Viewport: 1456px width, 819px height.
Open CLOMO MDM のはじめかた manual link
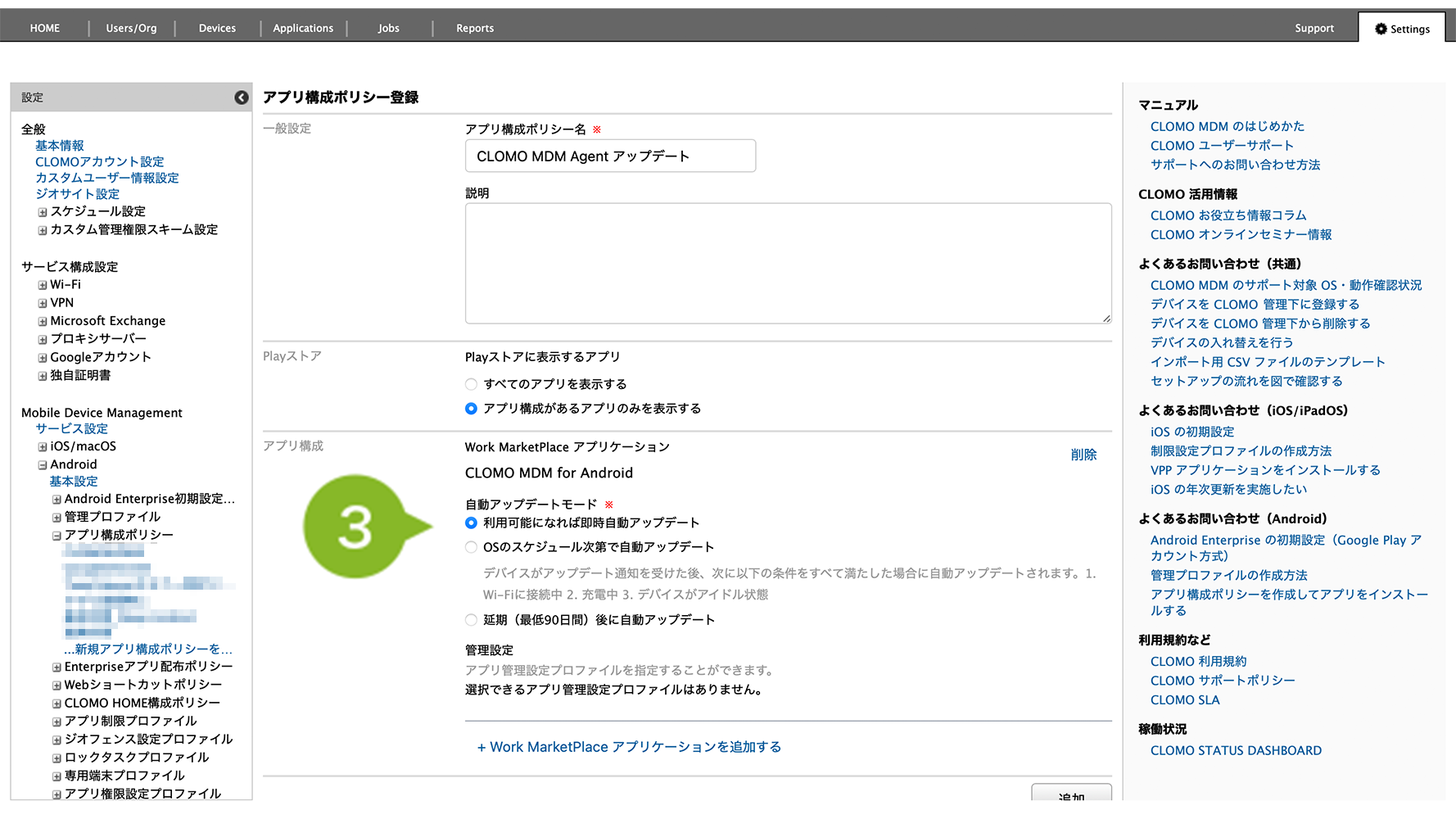(x=1228, y=126)
